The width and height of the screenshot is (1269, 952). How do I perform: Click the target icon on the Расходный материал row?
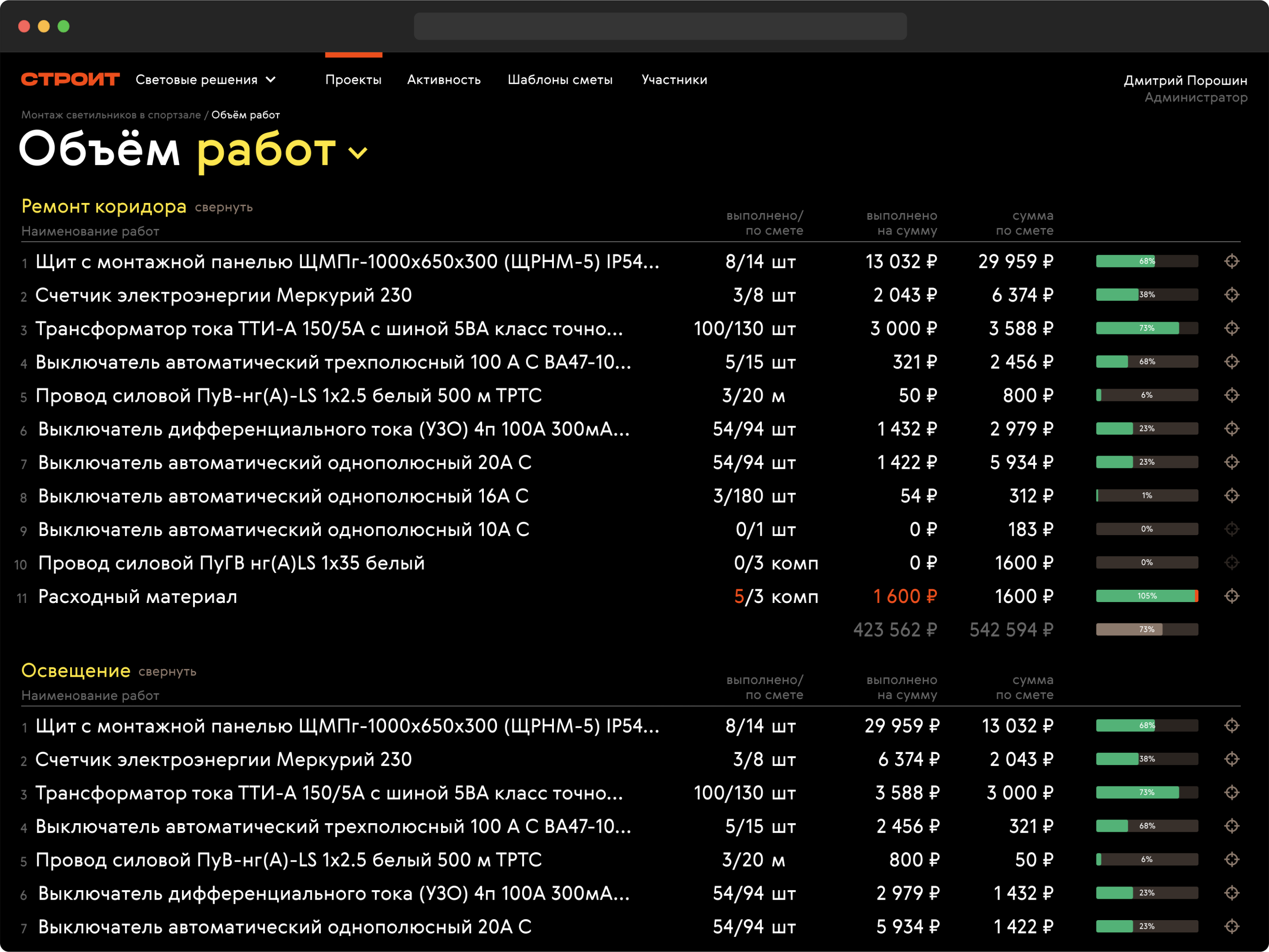click(x=1231, y=596)
